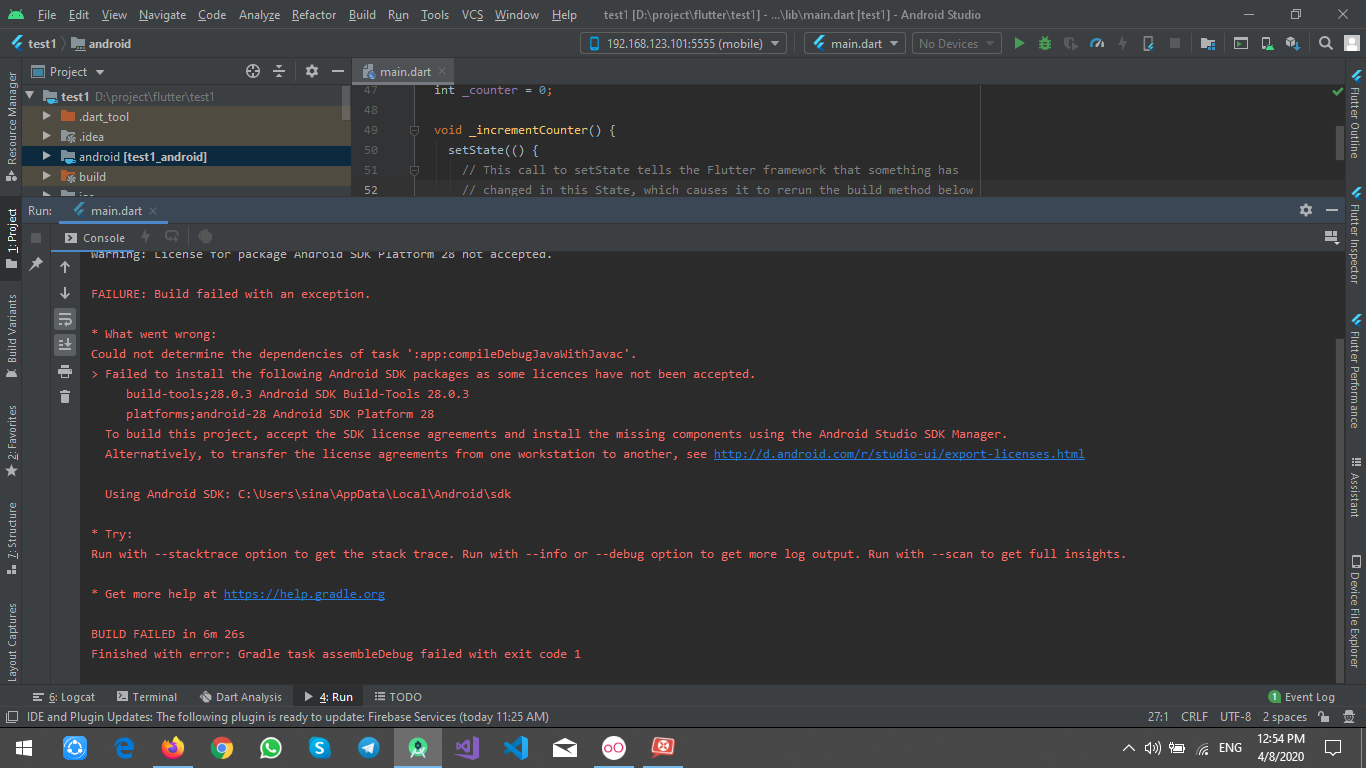Open the export-licenses.html link
The height and width of the screenshot is (776, 1366).
(x=898, y=454)
